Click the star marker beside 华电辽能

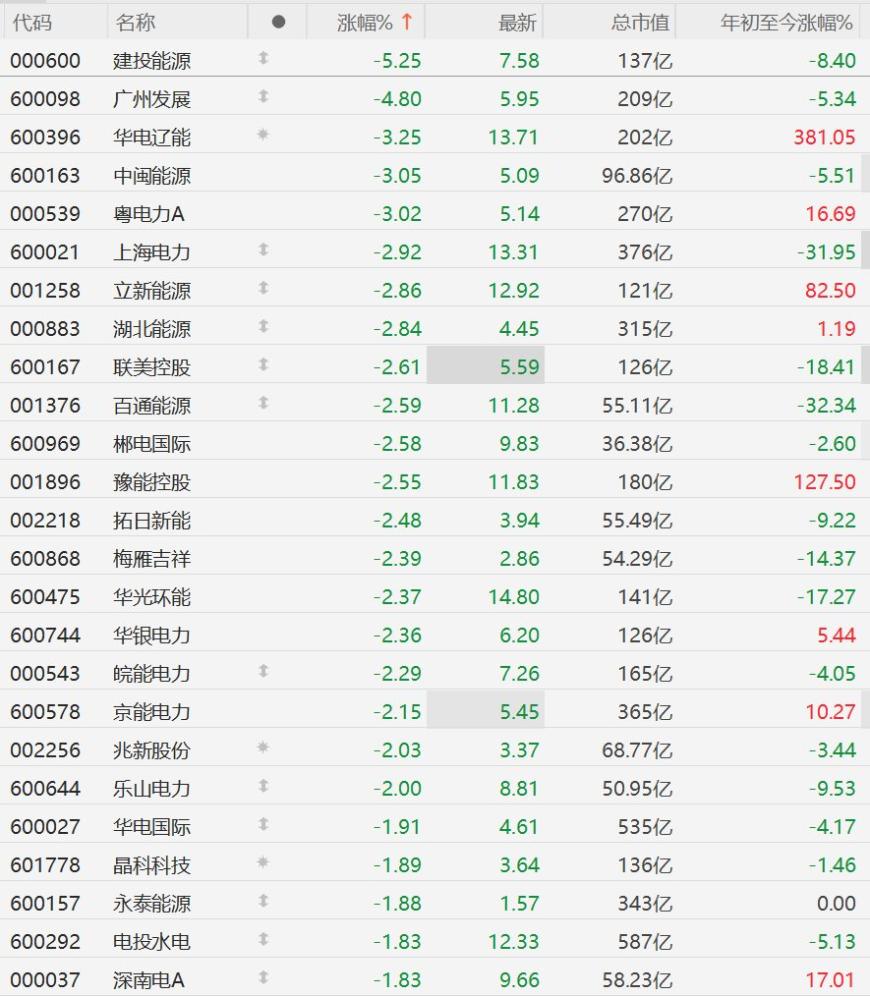[263, 135]
